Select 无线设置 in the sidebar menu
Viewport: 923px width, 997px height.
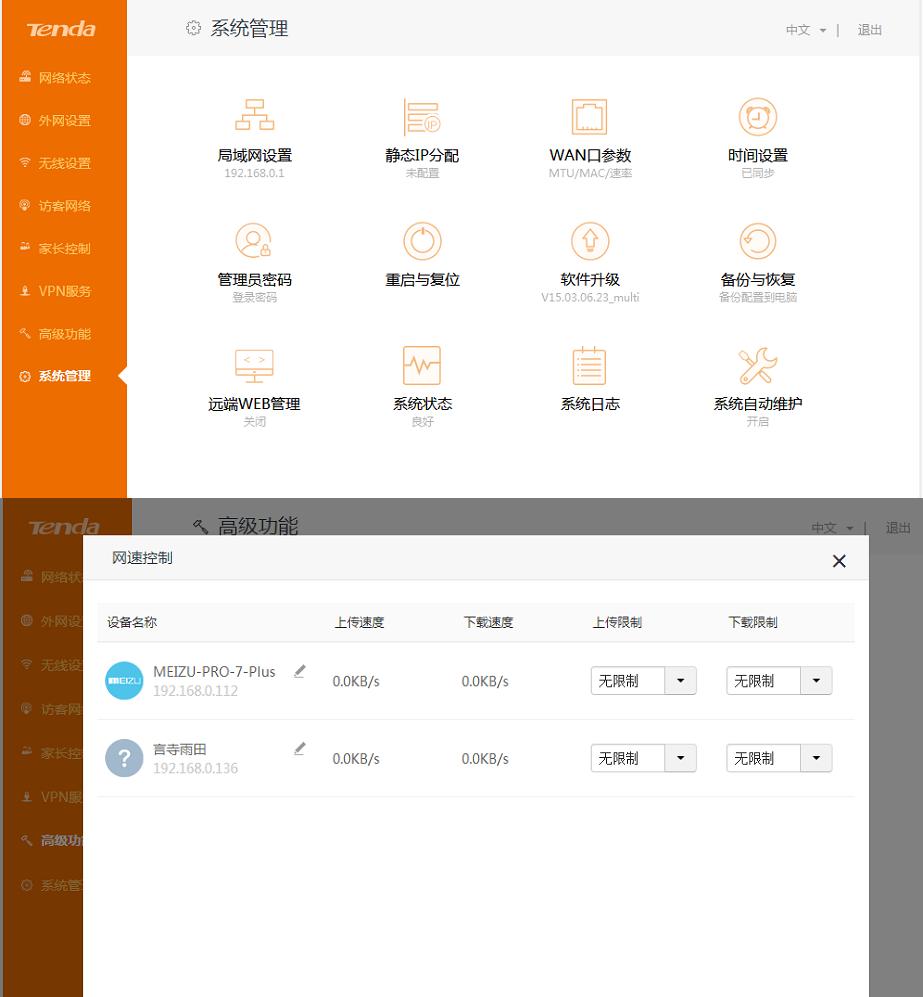click(x=63, y=162)
